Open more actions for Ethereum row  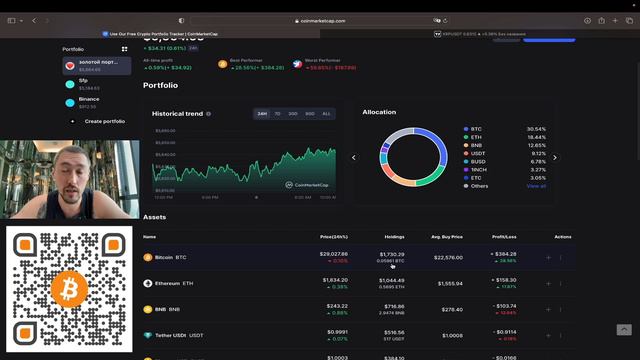(x=561, y=283)
